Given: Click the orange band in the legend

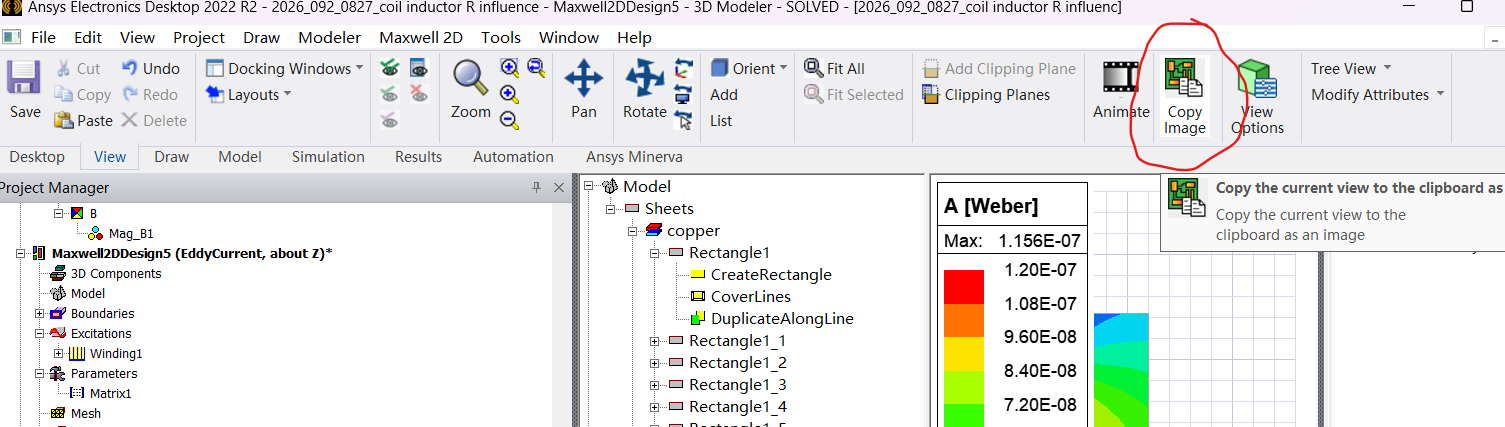Looking at the screenshot, I should pyautogui.click(x=964, y=320).
